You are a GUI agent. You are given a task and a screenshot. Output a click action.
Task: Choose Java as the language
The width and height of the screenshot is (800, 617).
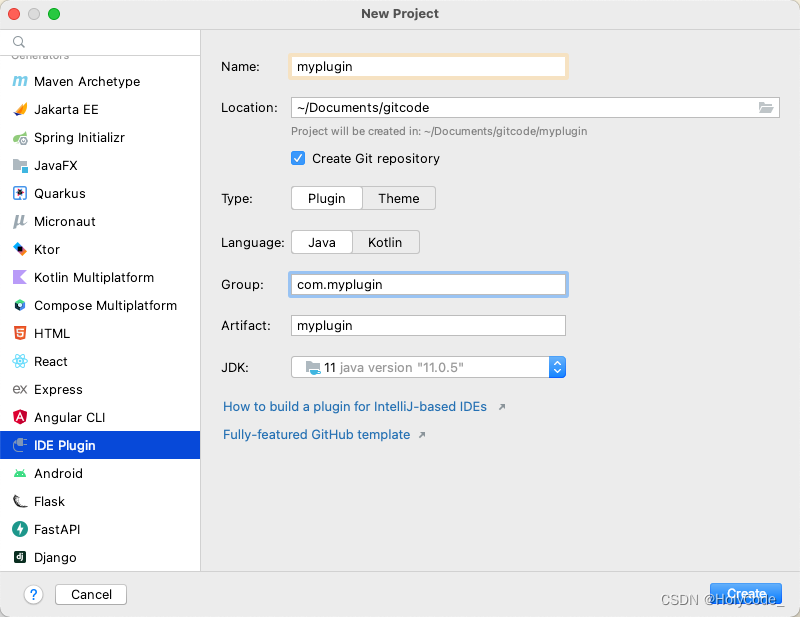[322, 242]
